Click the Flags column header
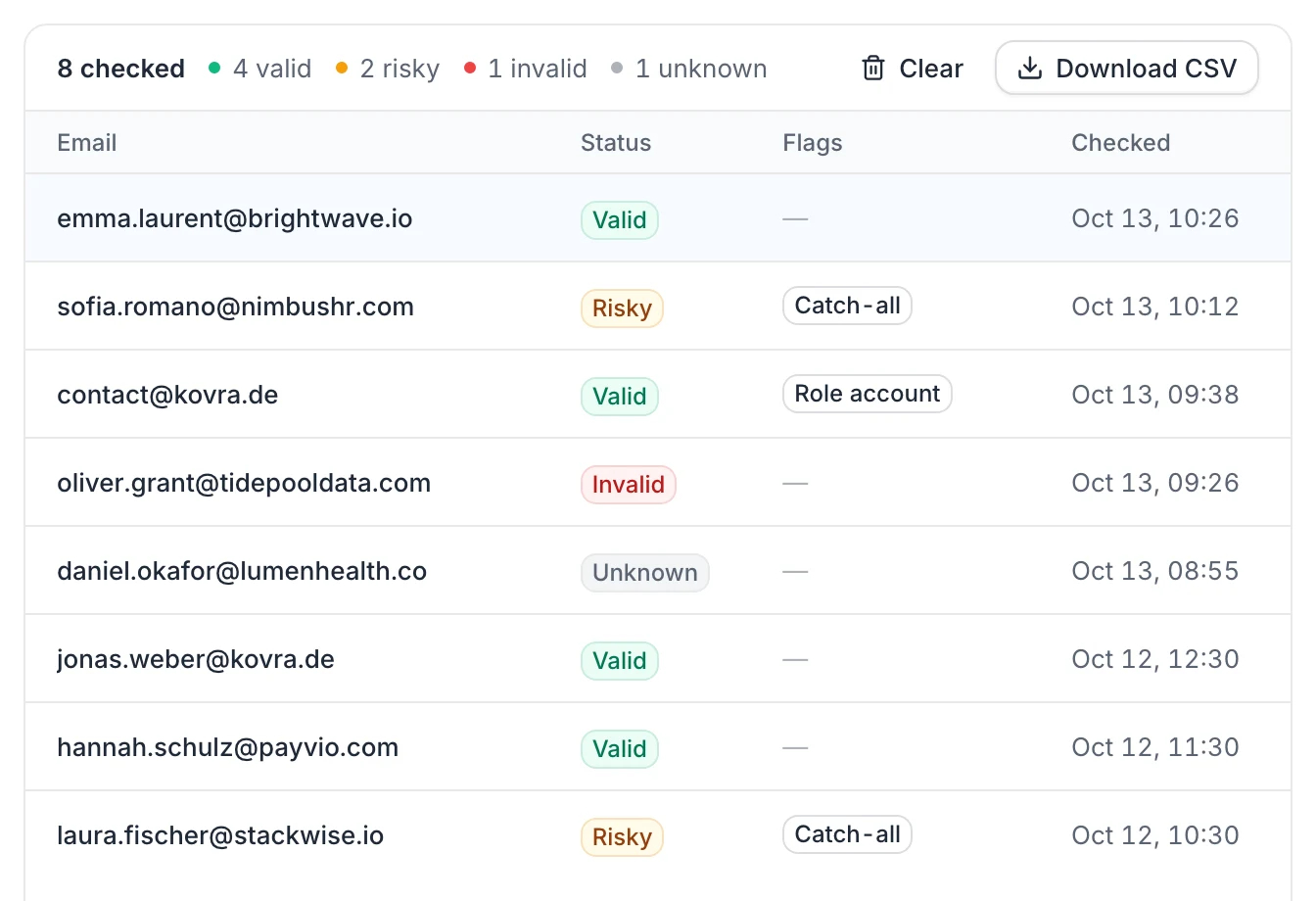This screenshot has height=901, width=1316. coord(813,143)
